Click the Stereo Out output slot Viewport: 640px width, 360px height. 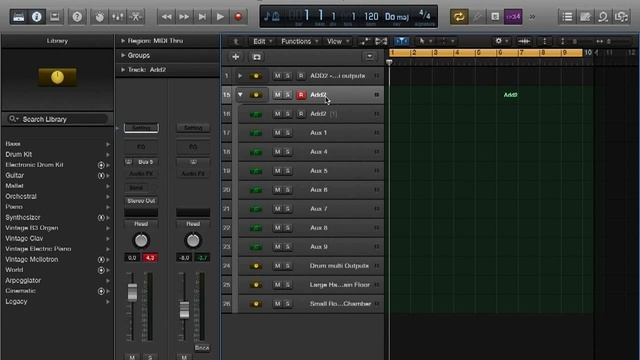[141, 201]
